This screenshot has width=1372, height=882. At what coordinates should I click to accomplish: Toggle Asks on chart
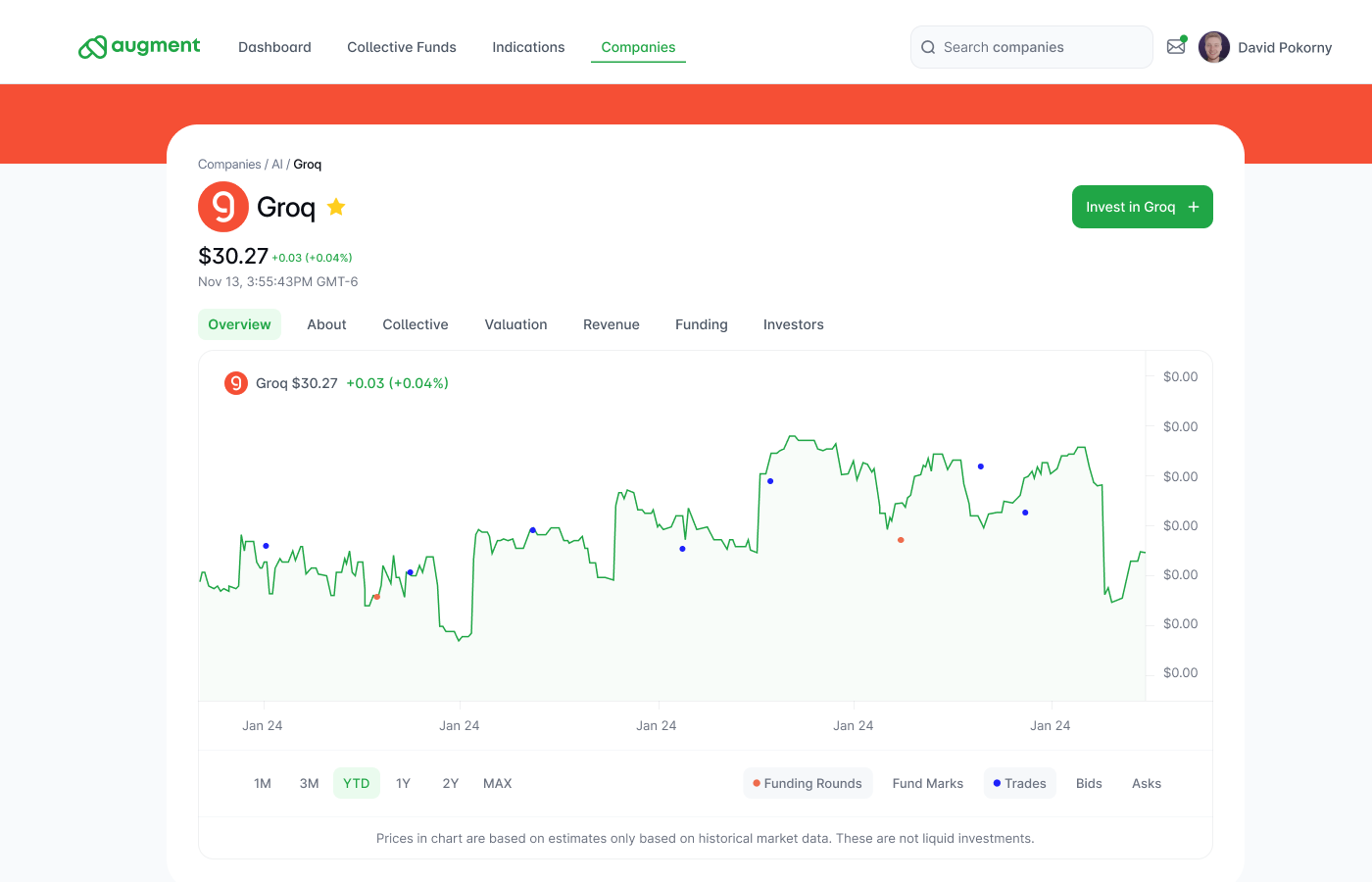tap(1147, 783)
